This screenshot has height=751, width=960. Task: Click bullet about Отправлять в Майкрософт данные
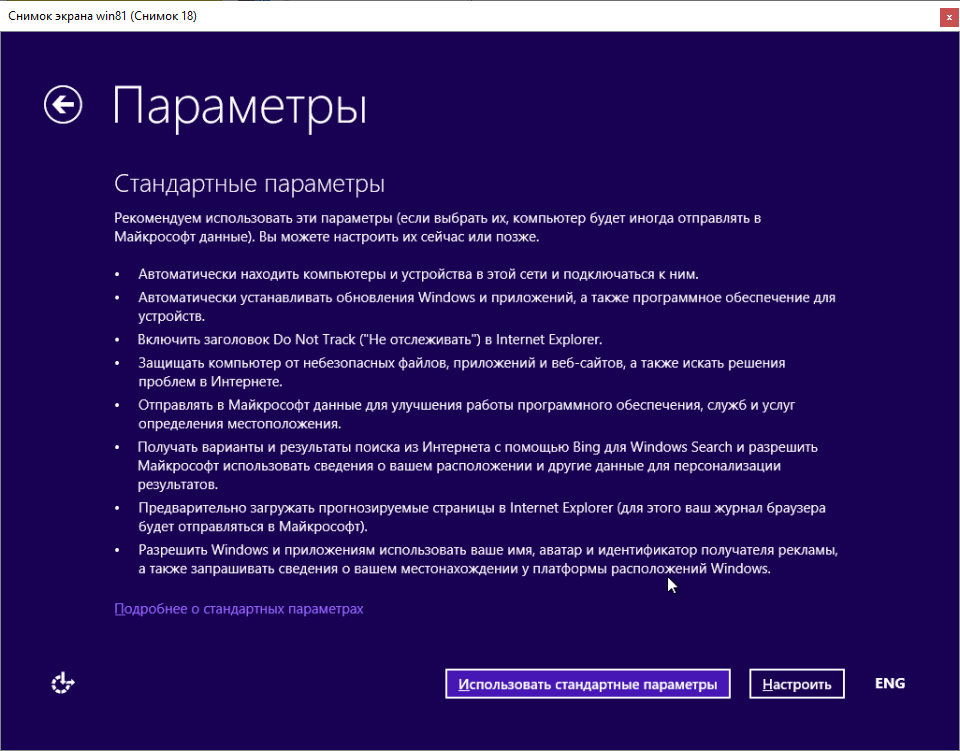pyautogui.click(x=467, y=414)
